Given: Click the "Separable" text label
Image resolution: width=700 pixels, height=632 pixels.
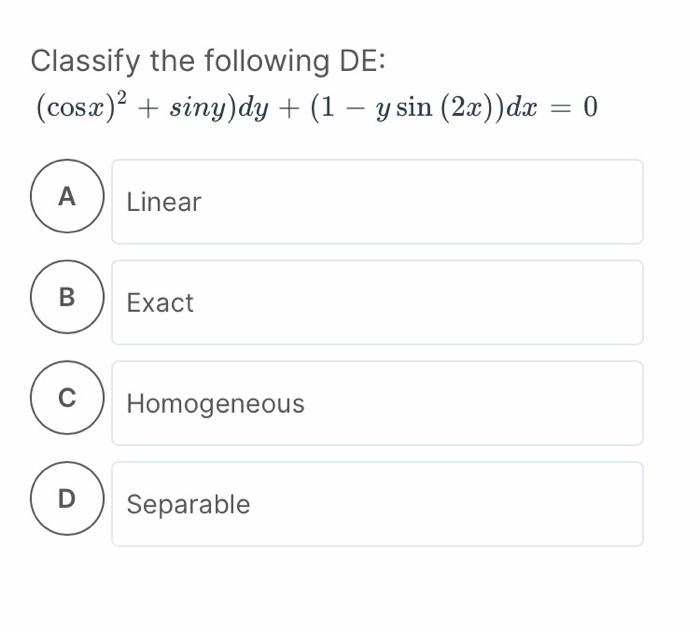Looking at the screenshot, I should [188, 504].
